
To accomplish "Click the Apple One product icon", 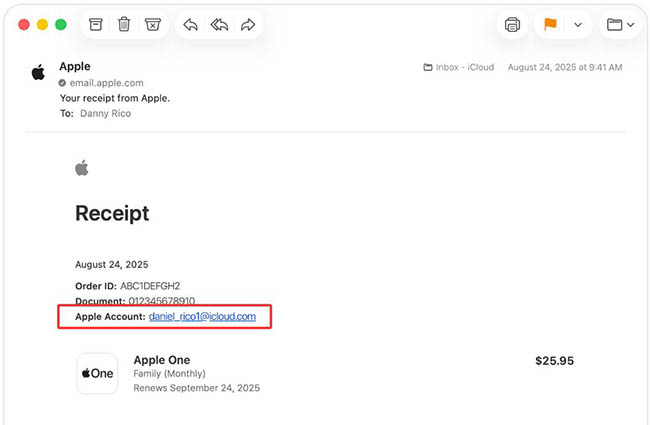I will (97, 374).
